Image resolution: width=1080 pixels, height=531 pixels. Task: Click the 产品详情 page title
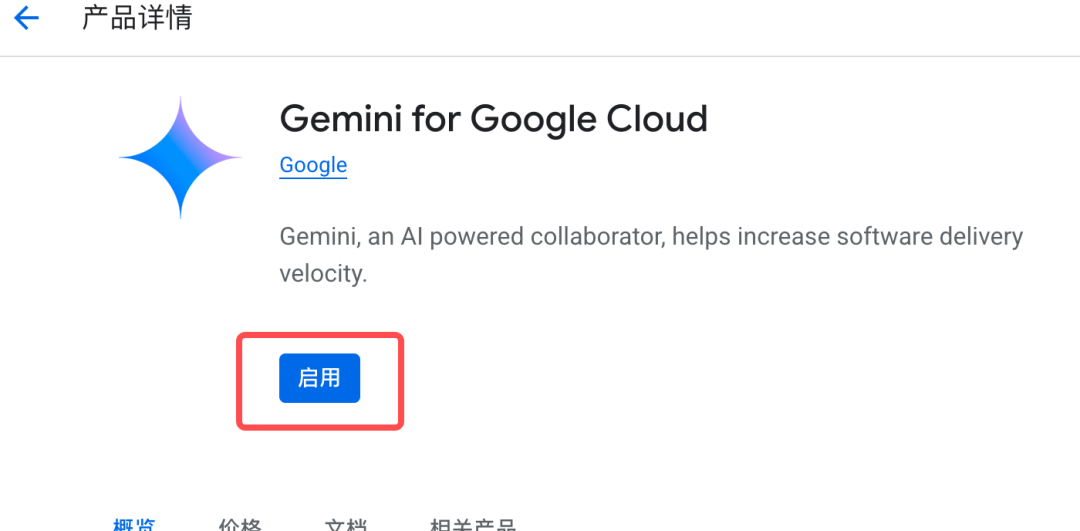click(137, 18)
